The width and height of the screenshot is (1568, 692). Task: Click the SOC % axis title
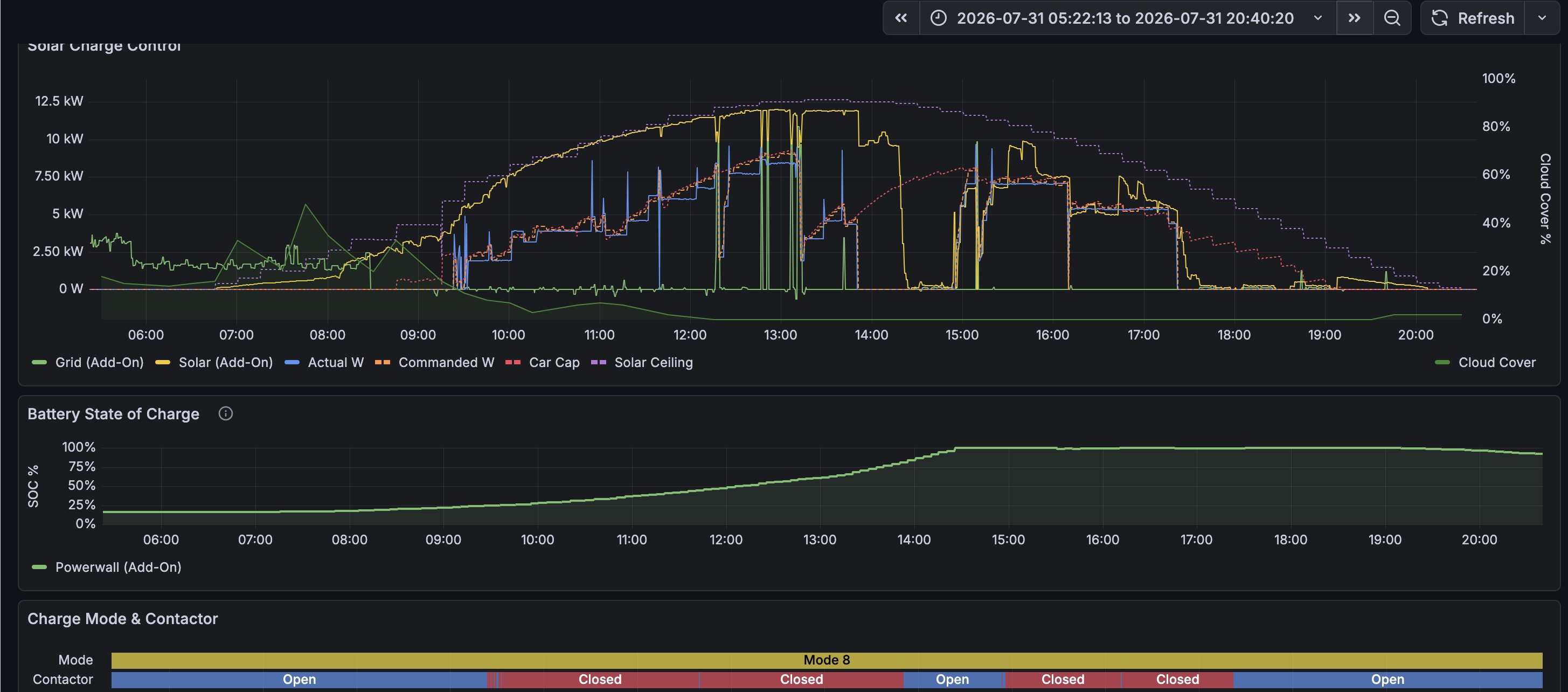[x=33, y=486]
